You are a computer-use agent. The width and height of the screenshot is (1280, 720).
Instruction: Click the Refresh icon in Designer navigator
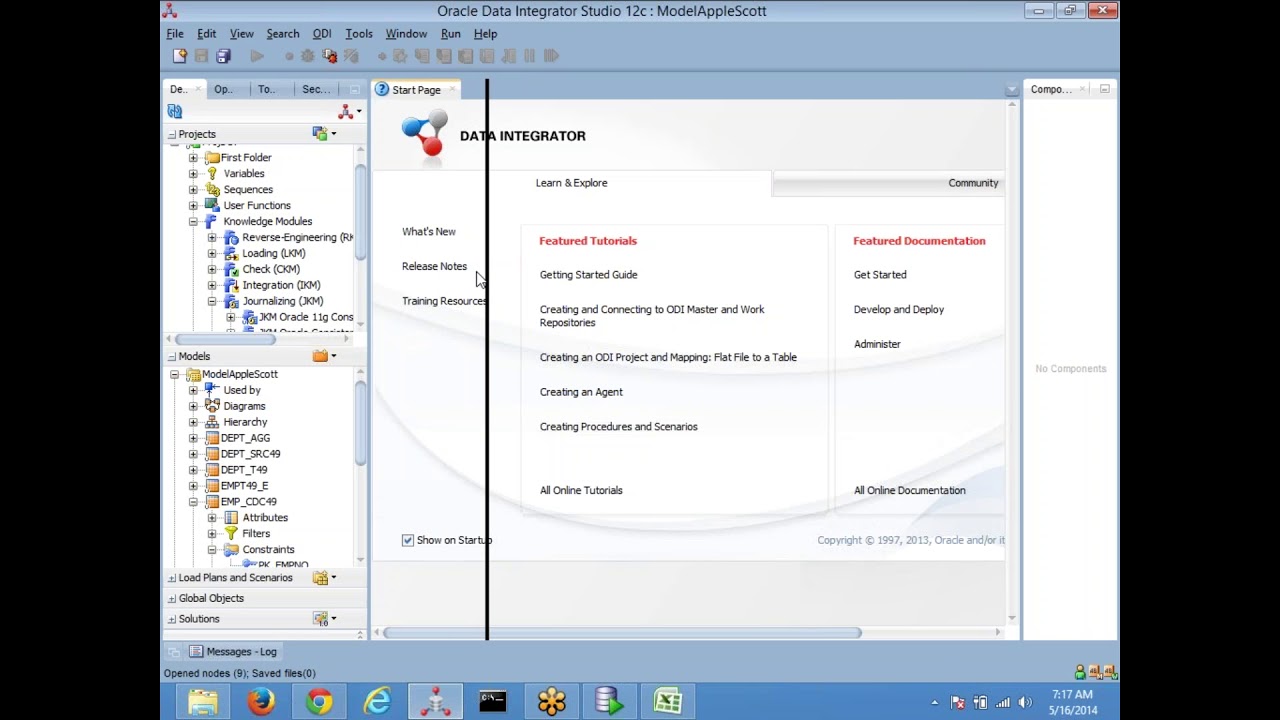(x=175, y=112)
